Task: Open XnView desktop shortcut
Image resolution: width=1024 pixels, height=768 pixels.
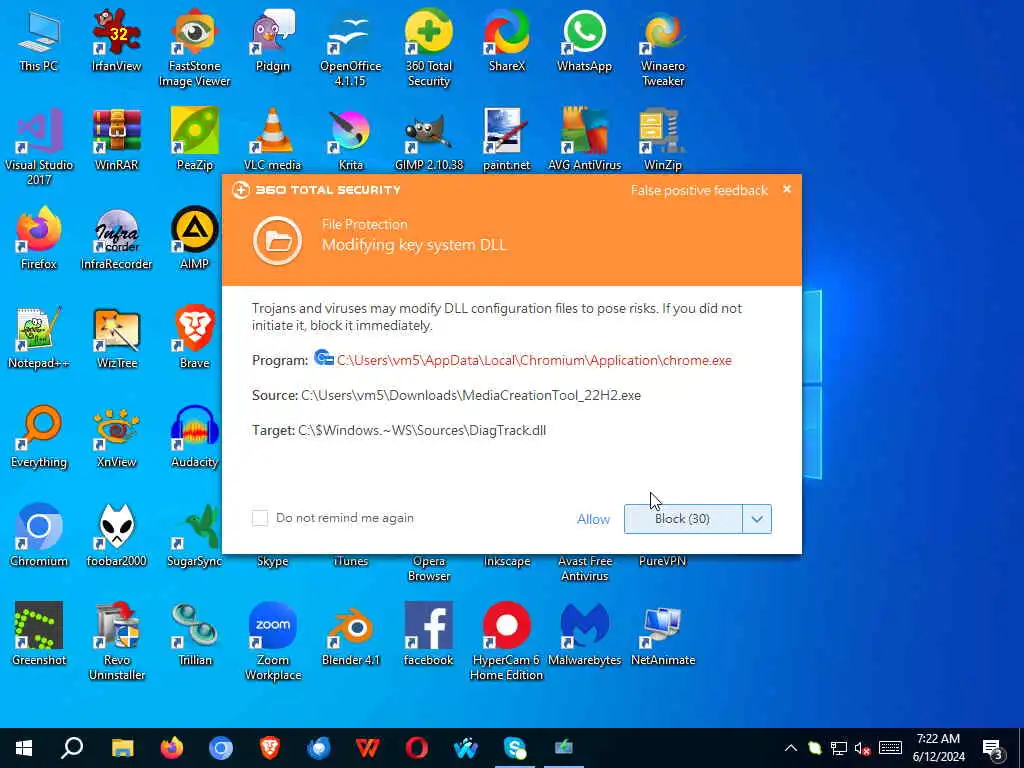Action: pyautogui.click(x=116, y=437)
